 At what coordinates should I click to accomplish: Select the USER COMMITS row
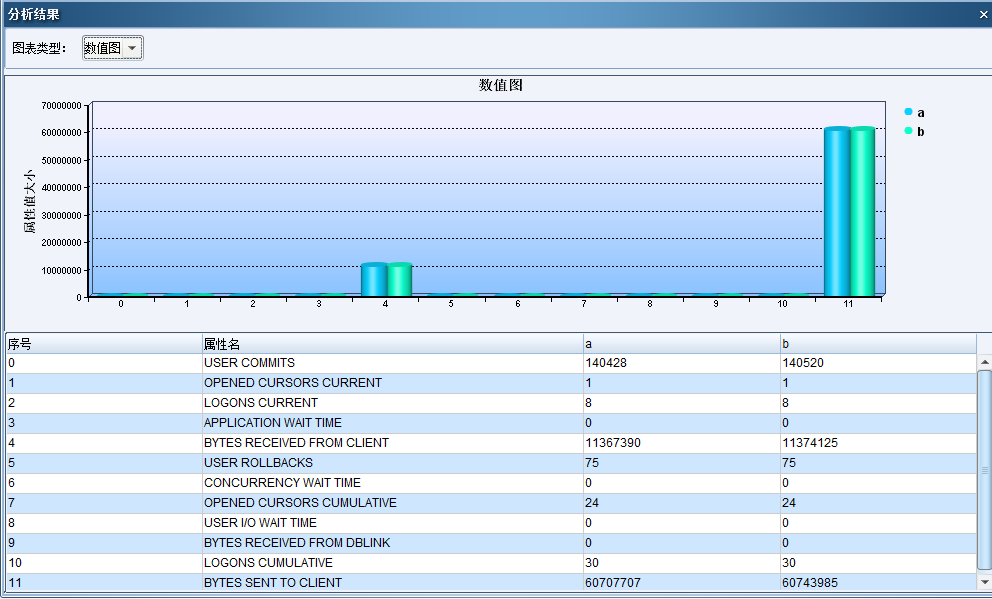(x=392, y=363)
